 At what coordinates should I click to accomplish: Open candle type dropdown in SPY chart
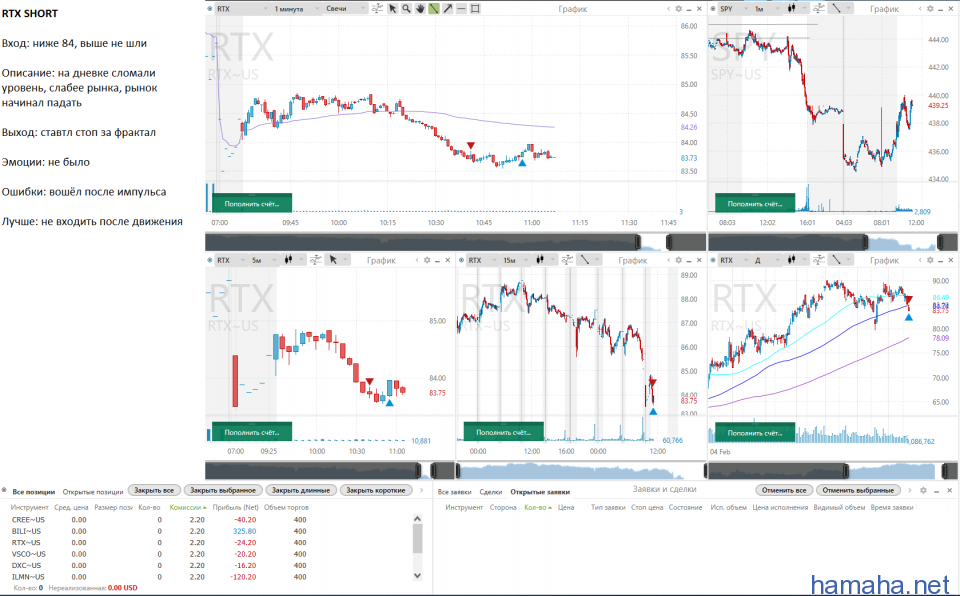tap(796, 9)
